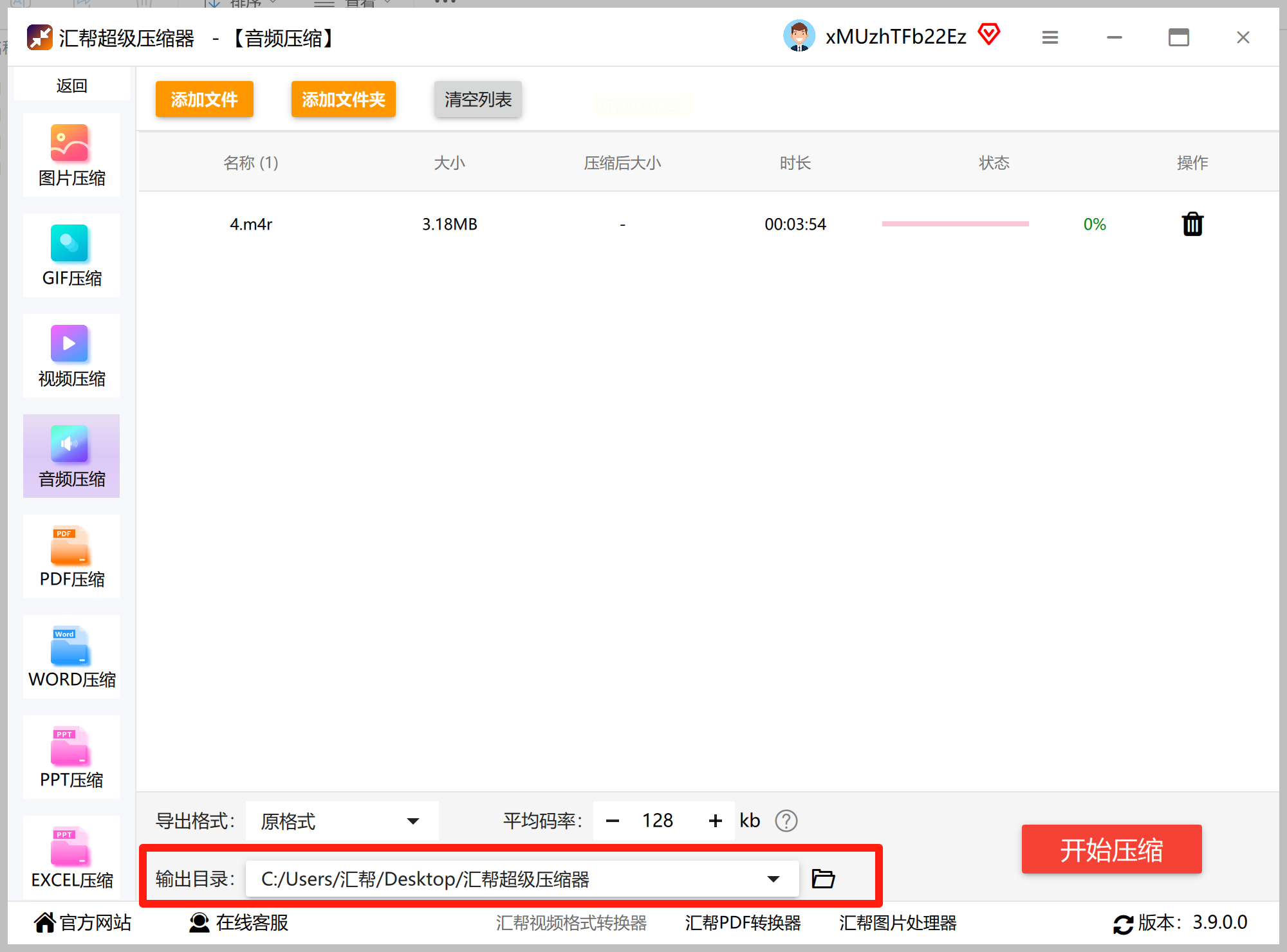Open the 图片压缩 image compression tool

pyautogui.click(x=71, y=156)
